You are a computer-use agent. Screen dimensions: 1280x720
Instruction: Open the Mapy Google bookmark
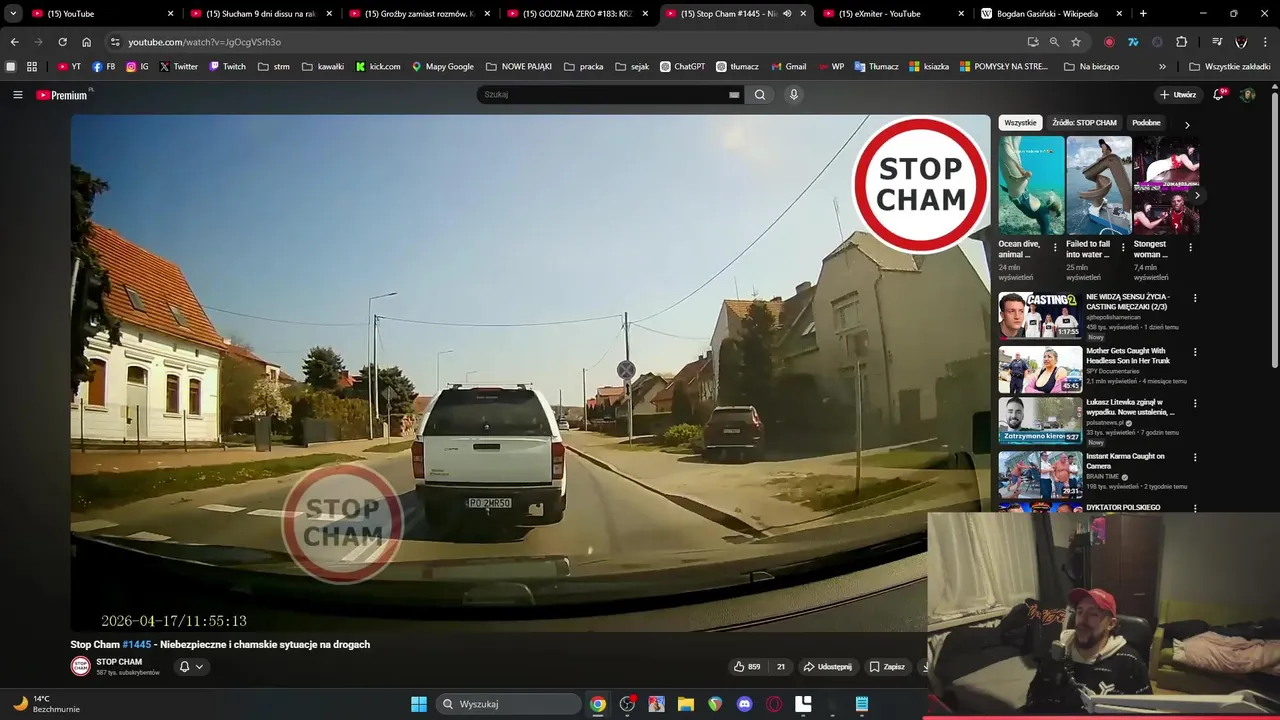click(442, 67)
